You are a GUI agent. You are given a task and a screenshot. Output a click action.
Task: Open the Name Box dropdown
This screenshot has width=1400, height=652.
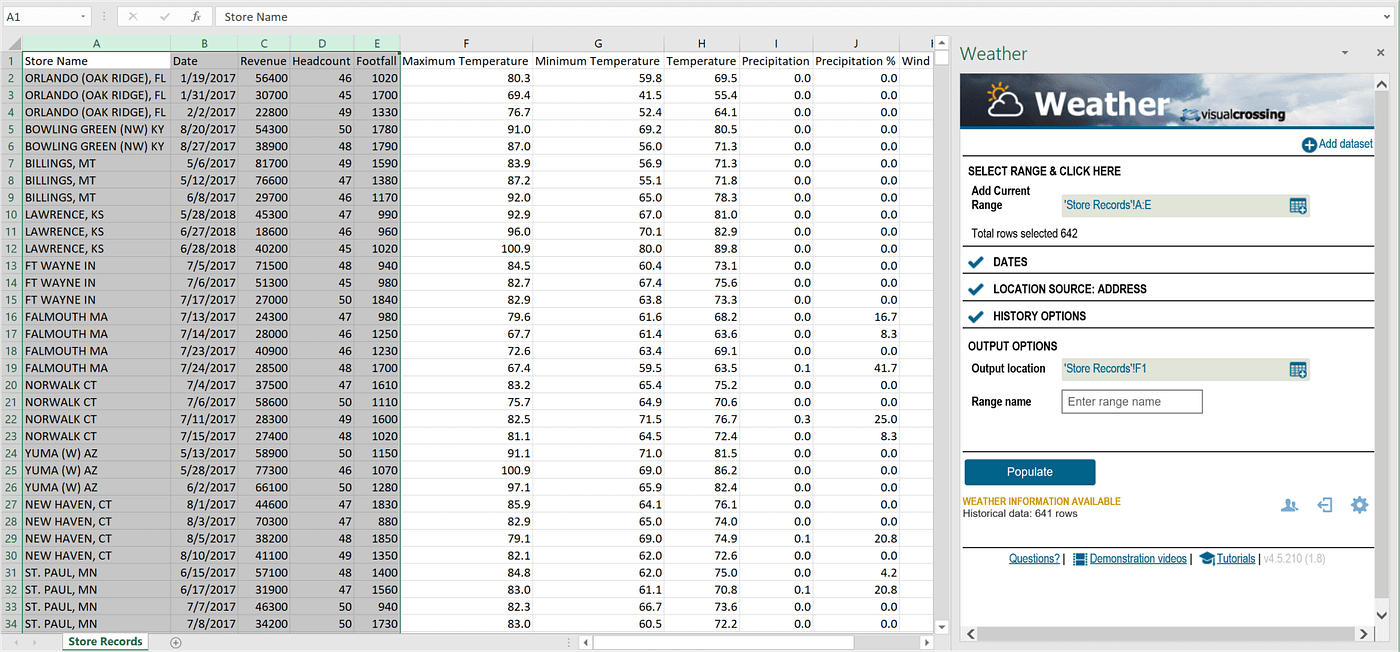(x=83, y=16)
